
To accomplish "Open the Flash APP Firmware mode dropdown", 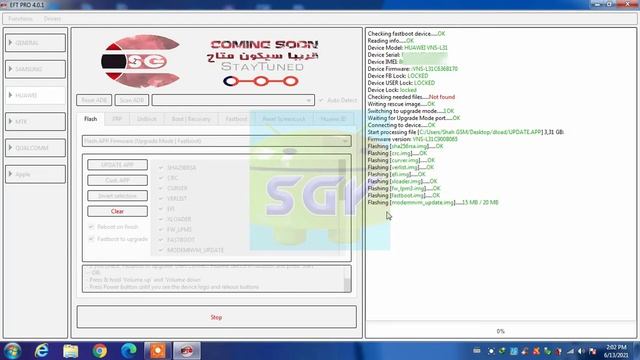I will [217, 141].
